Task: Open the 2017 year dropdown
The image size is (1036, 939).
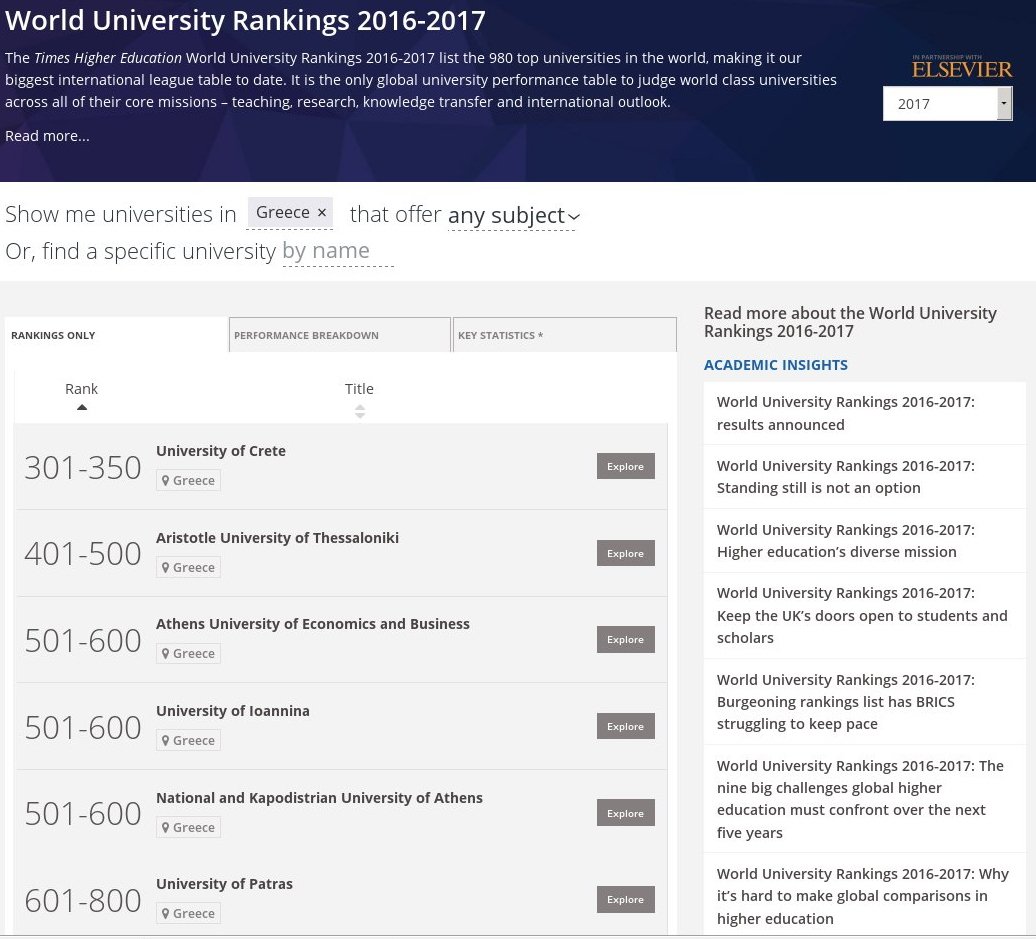Action: 947,104
